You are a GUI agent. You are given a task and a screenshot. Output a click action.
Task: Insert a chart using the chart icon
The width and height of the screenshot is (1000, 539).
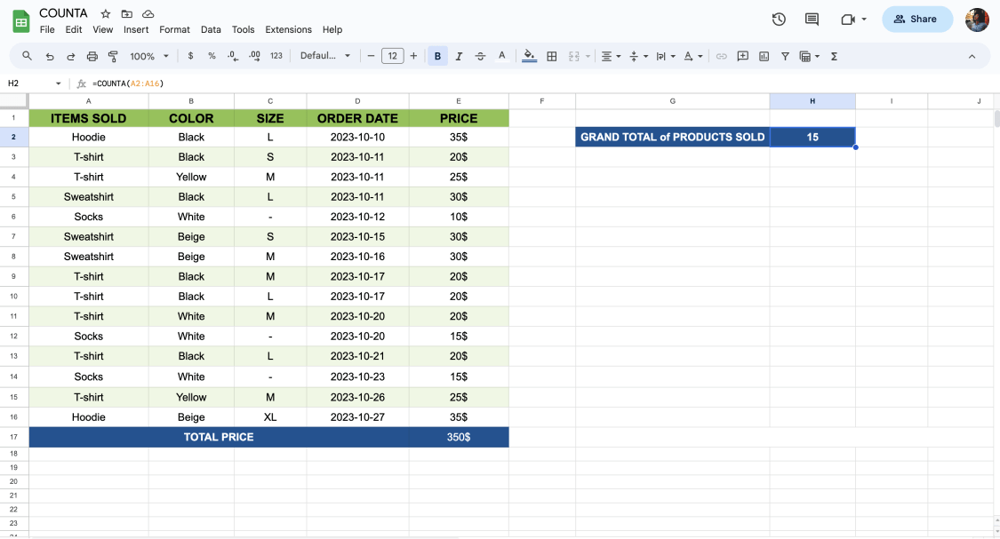click(764, 57)
